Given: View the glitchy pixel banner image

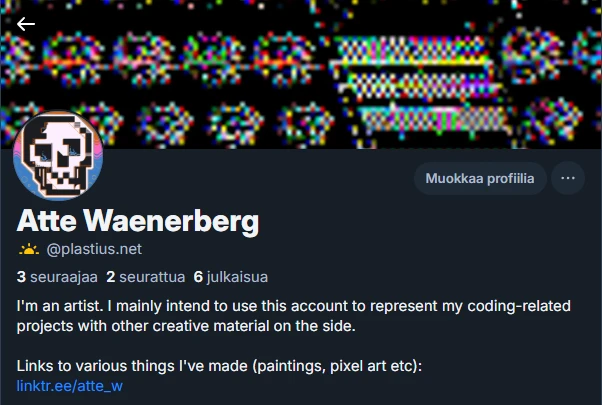Looking at the screenshot, I should click(301, 74).
